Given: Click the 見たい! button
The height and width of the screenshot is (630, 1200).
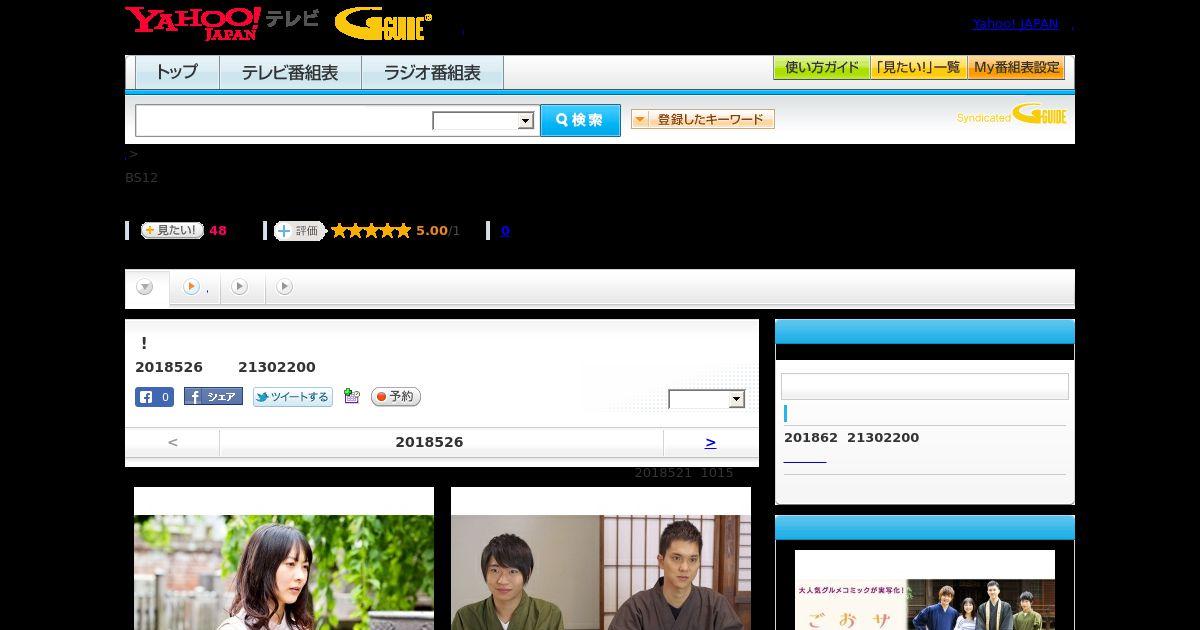Looking at the screenshot, I should [x=172, y=230].
